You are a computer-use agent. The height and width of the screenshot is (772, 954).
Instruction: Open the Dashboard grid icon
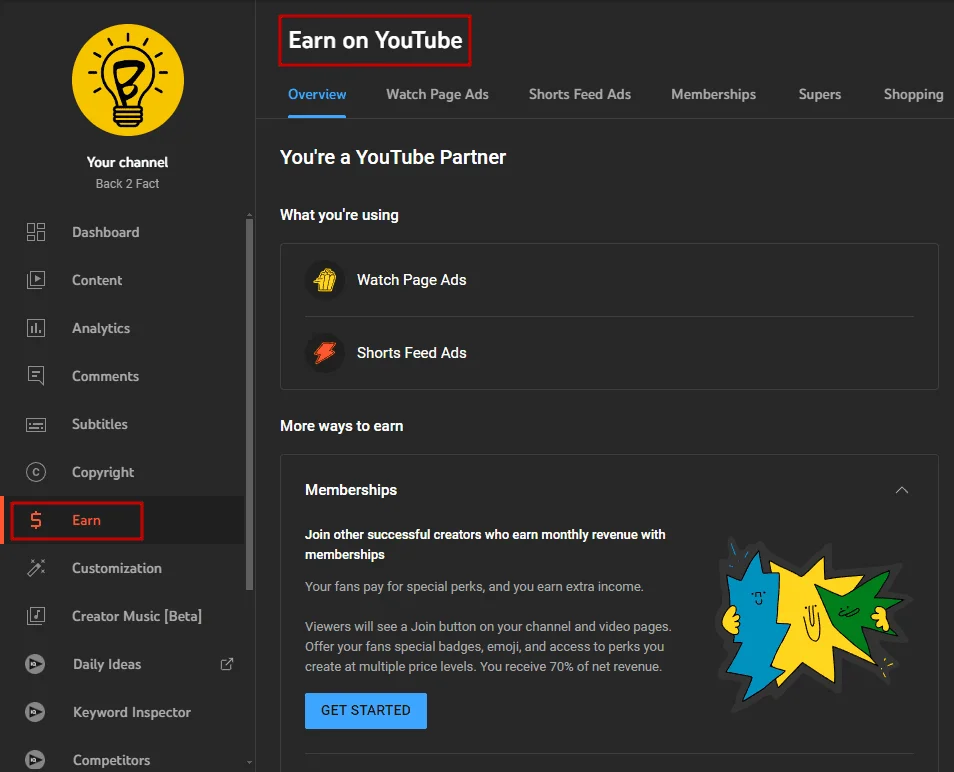[x=36, y=232]
